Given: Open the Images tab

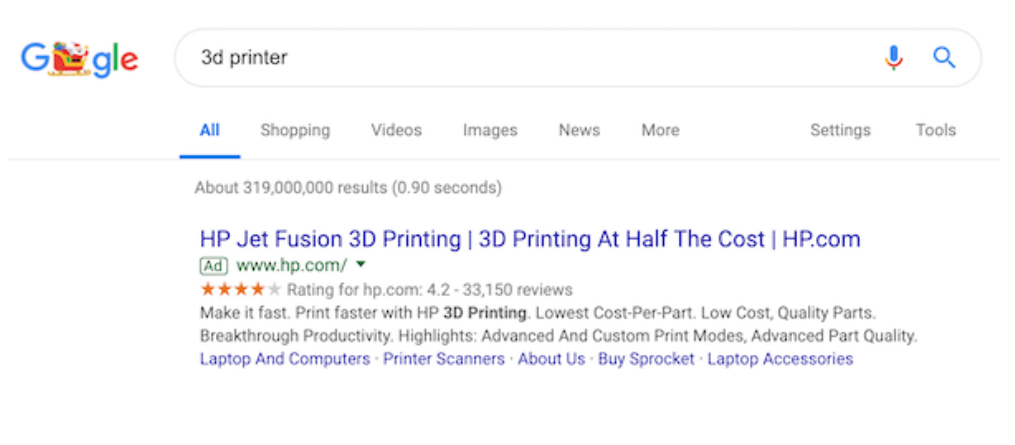Looking at the screenshot, I should tap(490, 130).
